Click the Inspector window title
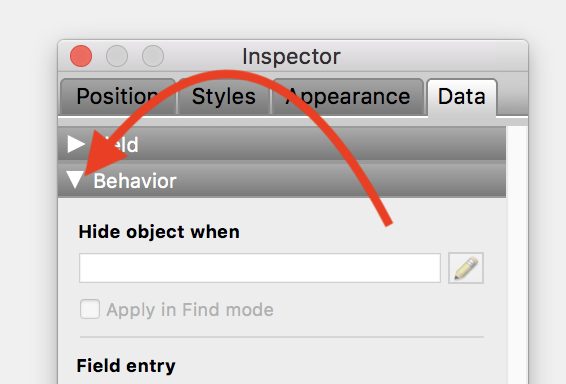566x384 pixels. click(291, 56)
